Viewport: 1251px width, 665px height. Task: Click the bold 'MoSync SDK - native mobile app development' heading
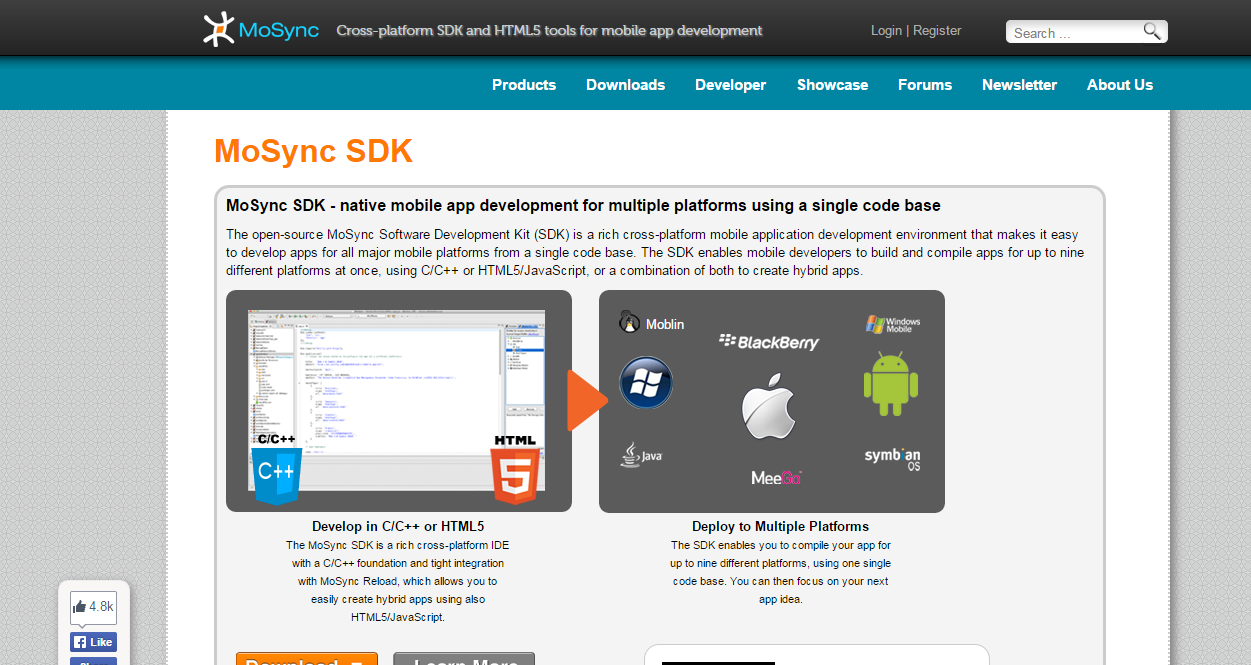coord(583,206)
